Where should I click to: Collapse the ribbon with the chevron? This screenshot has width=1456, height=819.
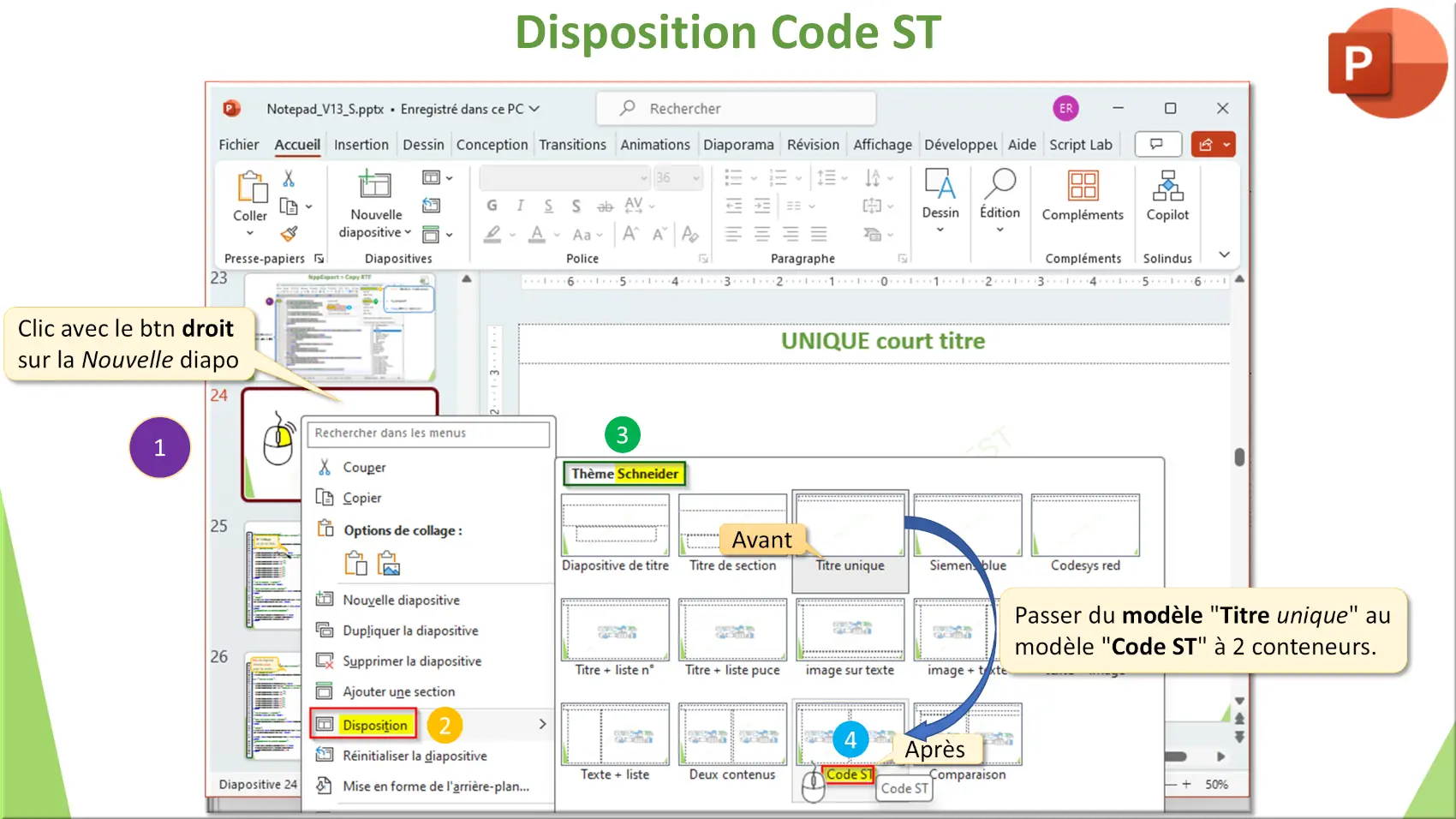[1224, 254]
